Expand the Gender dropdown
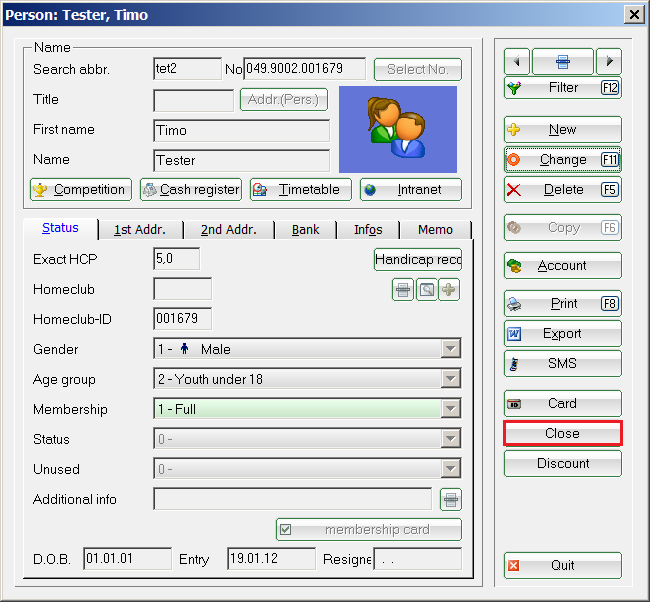 450,349
